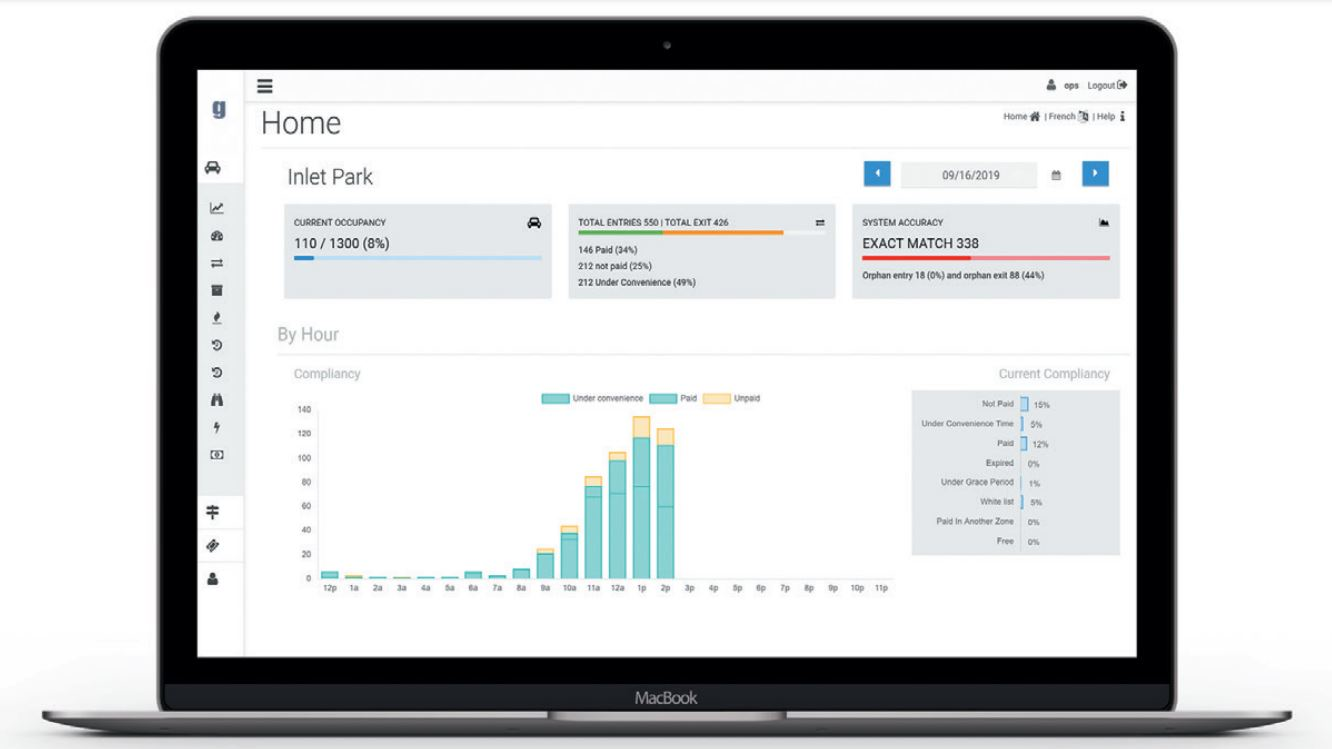Screen dimensions: 1332x749
Task: Toggle the Unpaid legend swatch in chart
Action: pos(717,398)
